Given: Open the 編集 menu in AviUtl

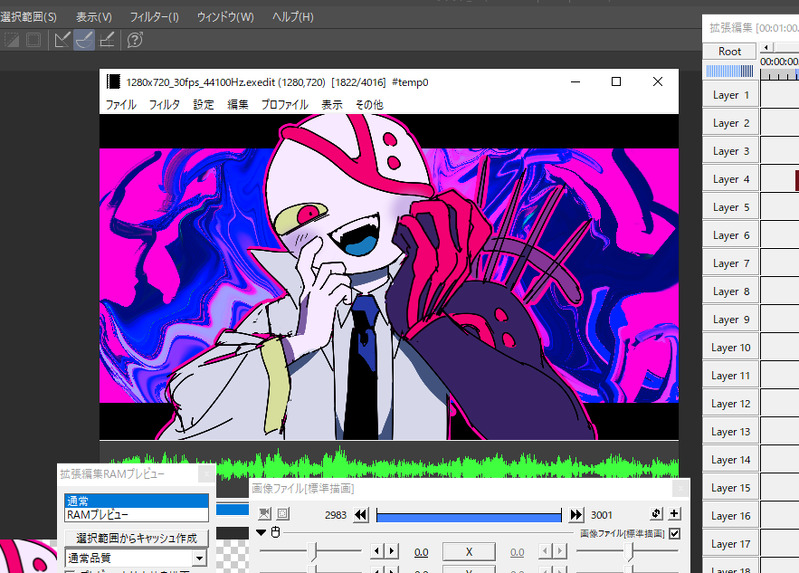Looking at the screenshot, I should tap(237, 105).
